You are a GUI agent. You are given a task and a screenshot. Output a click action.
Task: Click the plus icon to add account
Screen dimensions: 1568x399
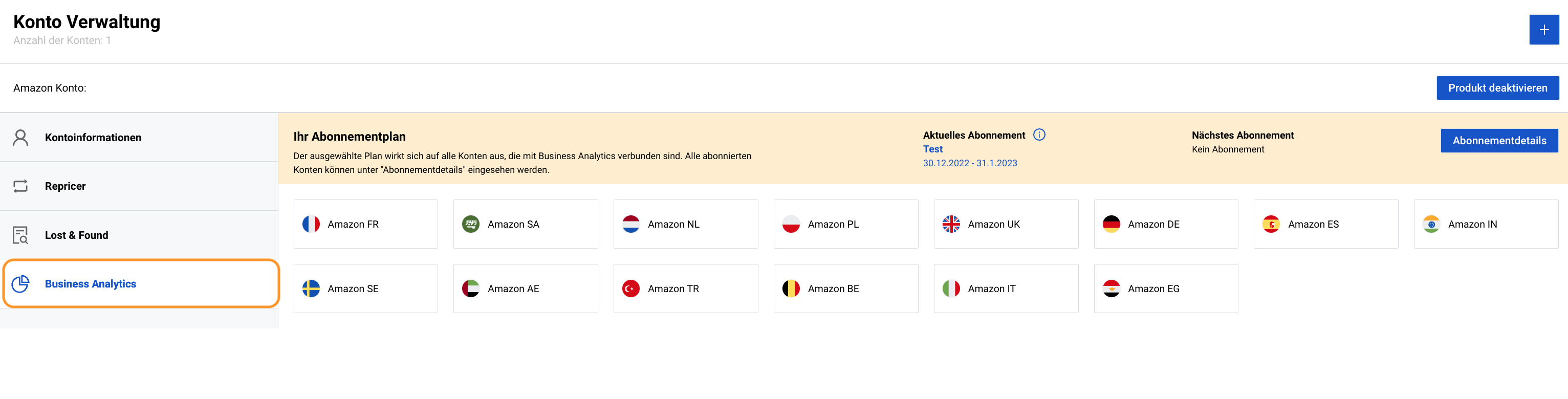tap(1543, 30)
